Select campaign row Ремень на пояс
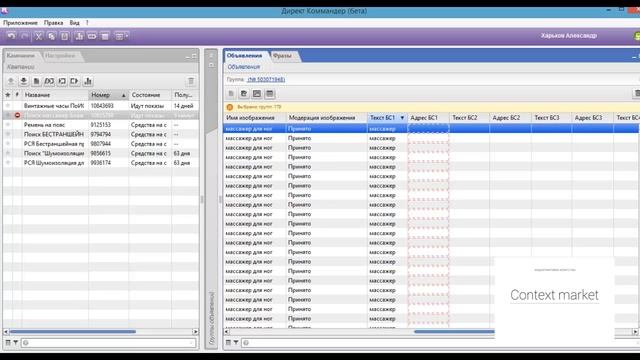640x360 pixels. (x=101, y=125)
